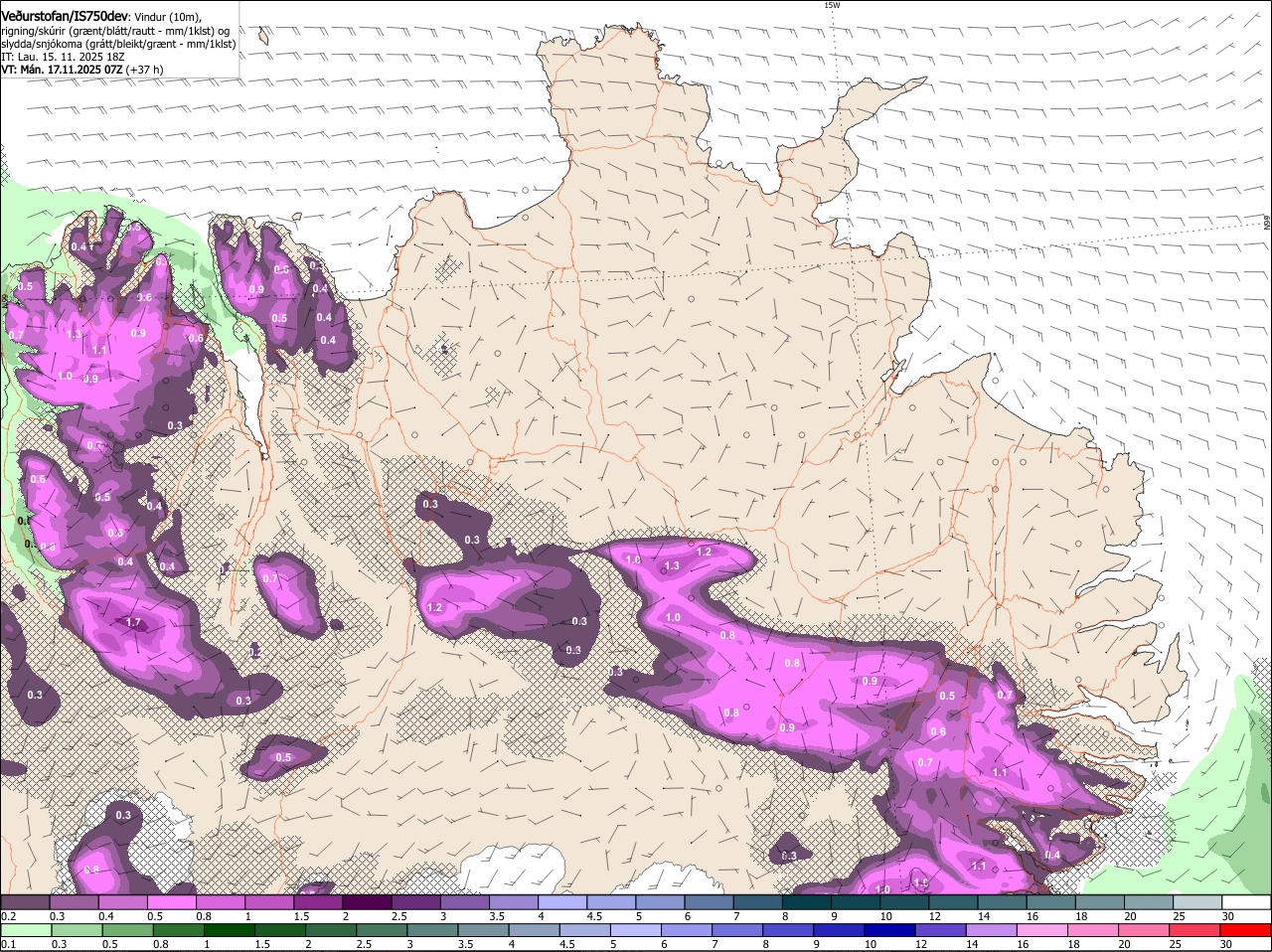Pick lower legend pink swatch between 18 and 20
The width and height of the screenshot is (1272, 952).
[1094, 930]
